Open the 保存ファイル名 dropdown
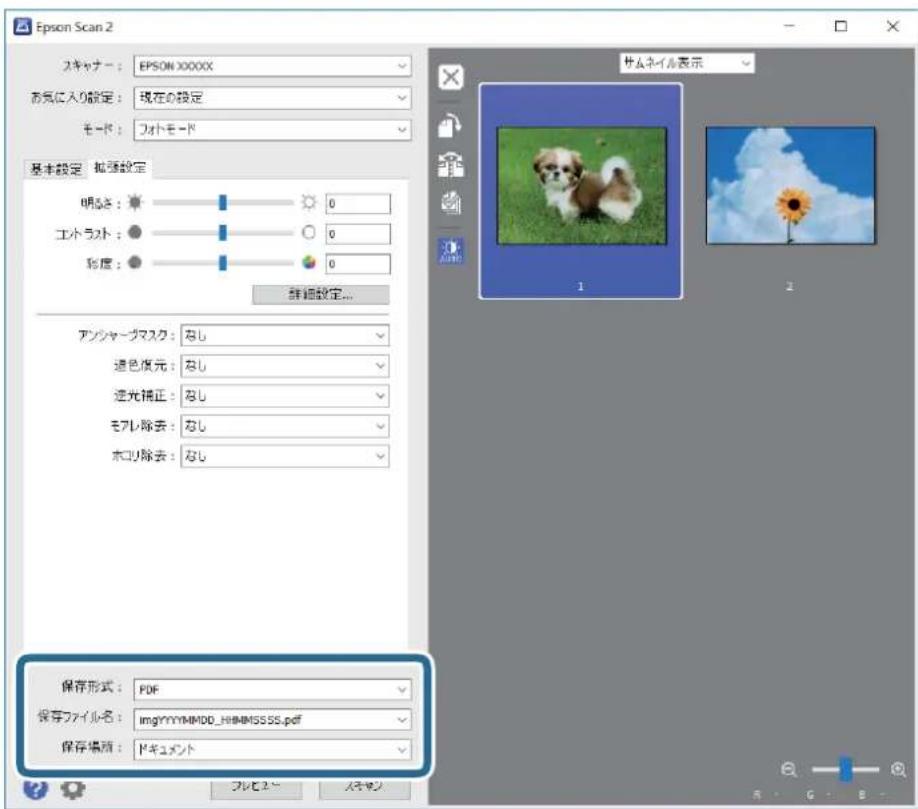 272,719
